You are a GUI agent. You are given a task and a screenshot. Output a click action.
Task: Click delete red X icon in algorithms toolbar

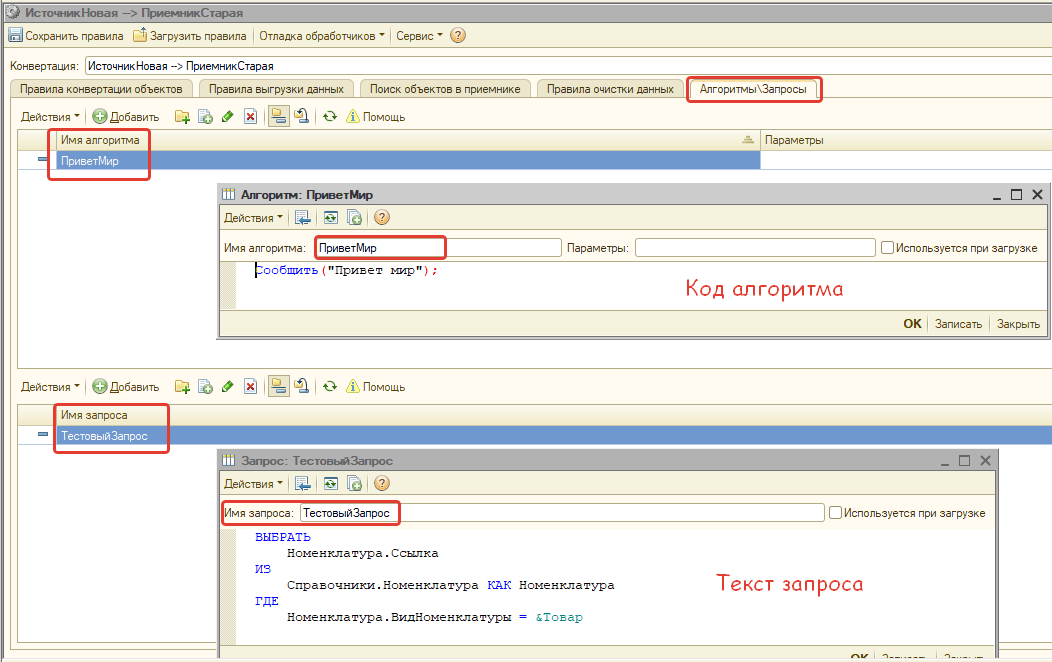click(x=250, y=117)
